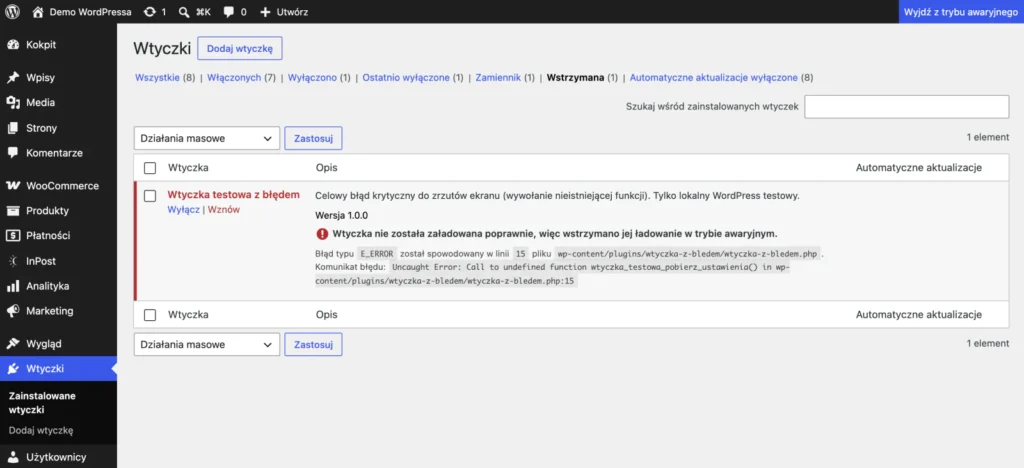Image resolution: width=1024 pixels, height=468 pixels.
Task: Open Użytkownicy in the sidebar menu
Action: [x=58, y=457]
